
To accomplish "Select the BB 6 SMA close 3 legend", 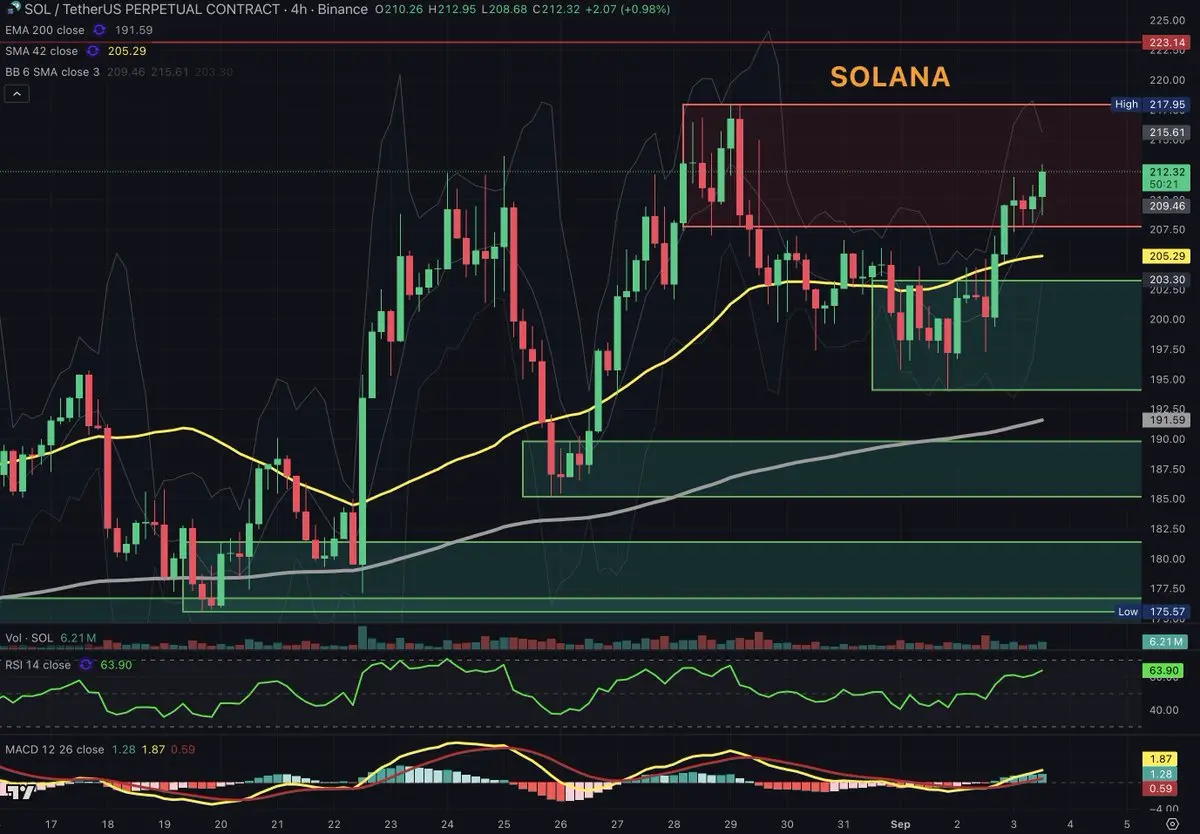I will coord(52,72).
